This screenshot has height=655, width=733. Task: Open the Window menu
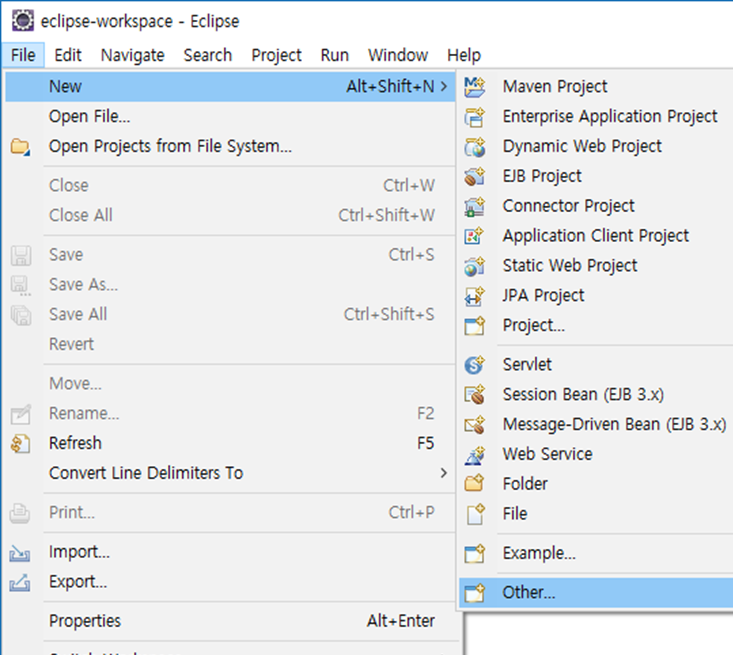coord(398,55)
